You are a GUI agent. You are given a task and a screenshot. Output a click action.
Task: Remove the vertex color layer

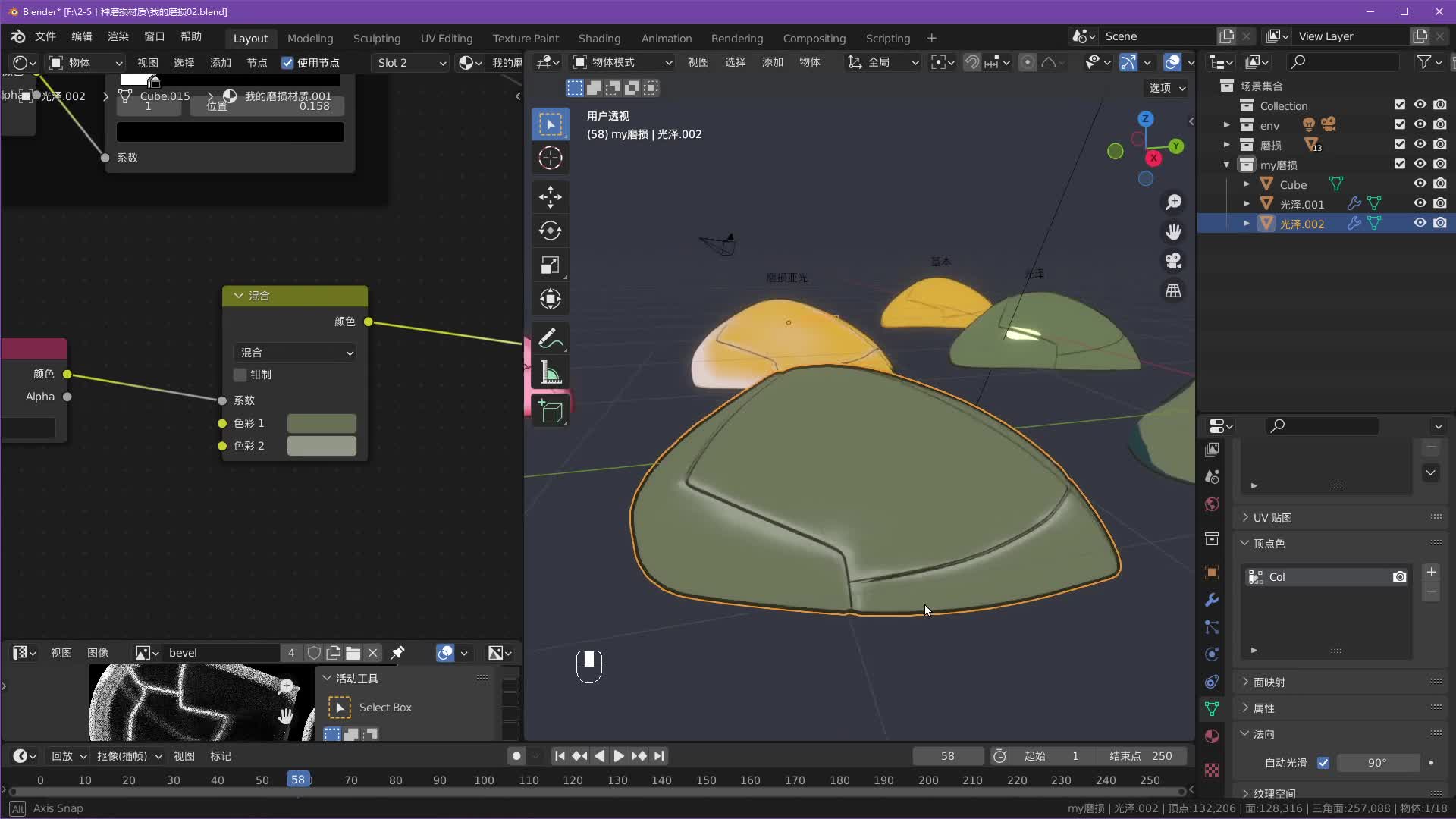1431,591
